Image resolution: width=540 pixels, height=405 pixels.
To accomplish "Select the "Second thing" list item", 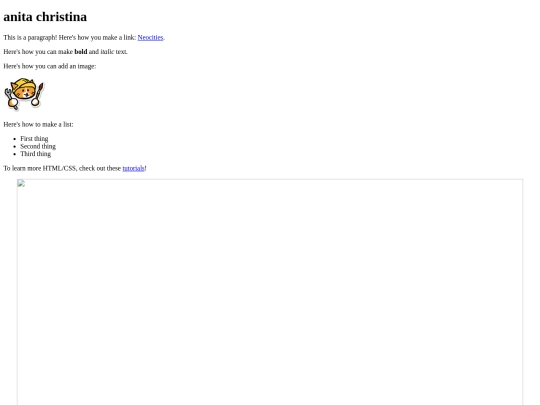I will click(38, 146).
